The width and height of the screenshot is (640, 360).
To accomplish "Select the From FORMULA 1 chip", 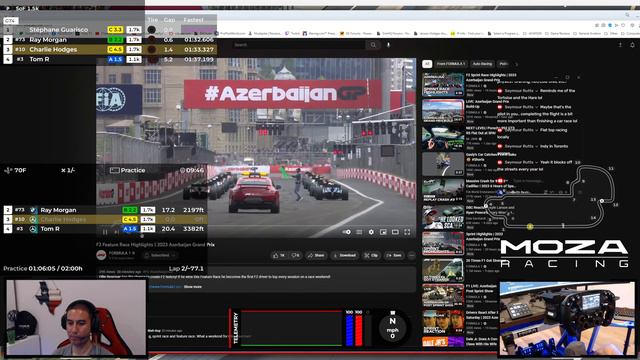I will tap(451, 64).
